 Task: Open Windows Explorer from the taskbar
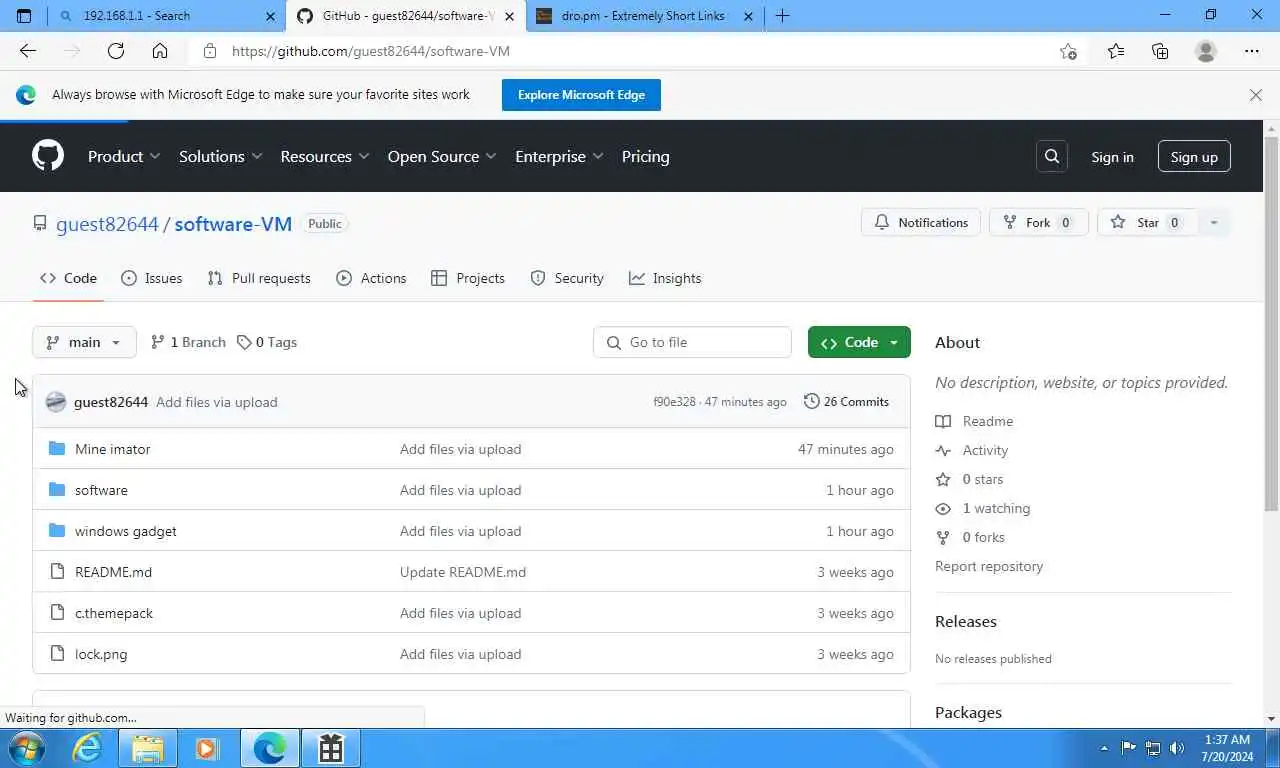(x=148, y=748)
